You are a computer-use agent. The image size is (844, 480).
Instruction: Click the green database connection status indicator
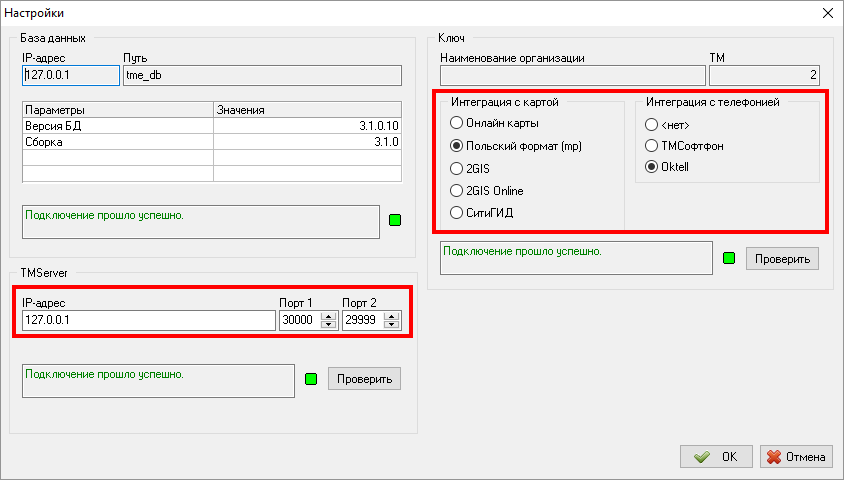[394, 220]
